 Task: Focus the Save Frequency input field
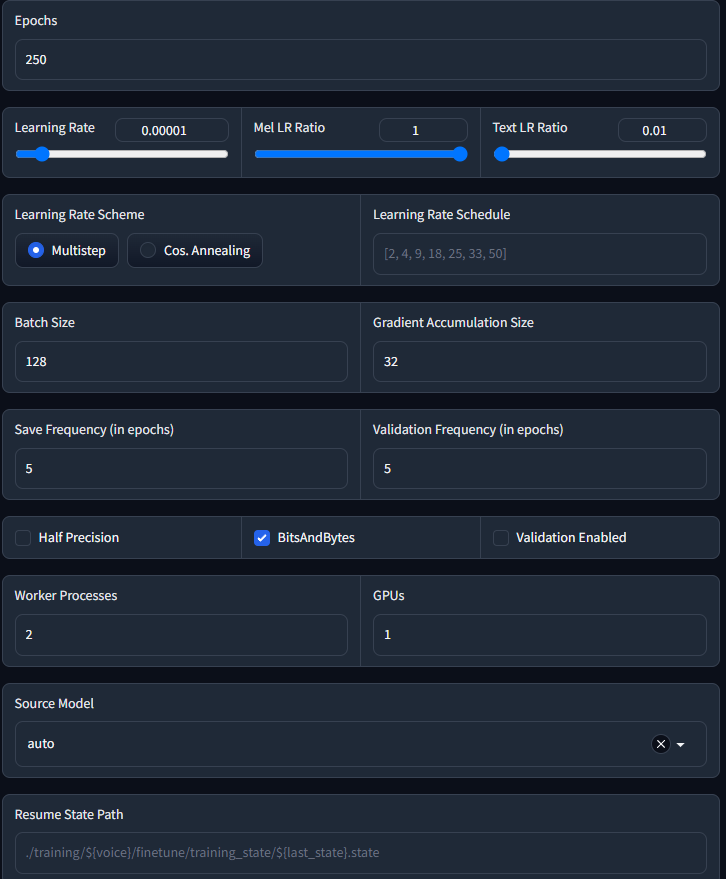click(x=181, y=469)
